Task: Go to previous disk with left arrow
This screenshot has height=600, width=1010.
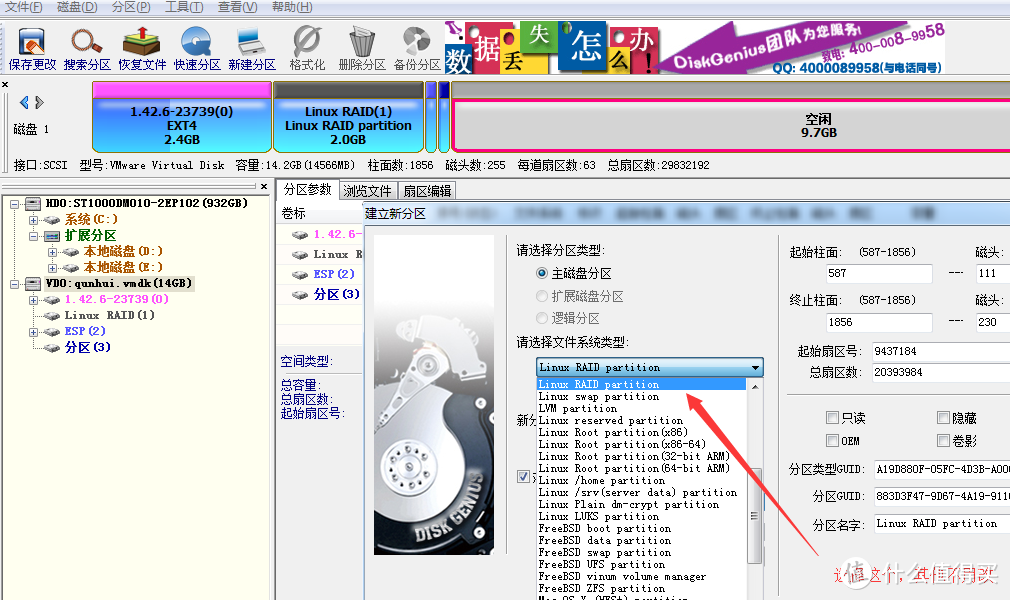Action: [24, 102]
